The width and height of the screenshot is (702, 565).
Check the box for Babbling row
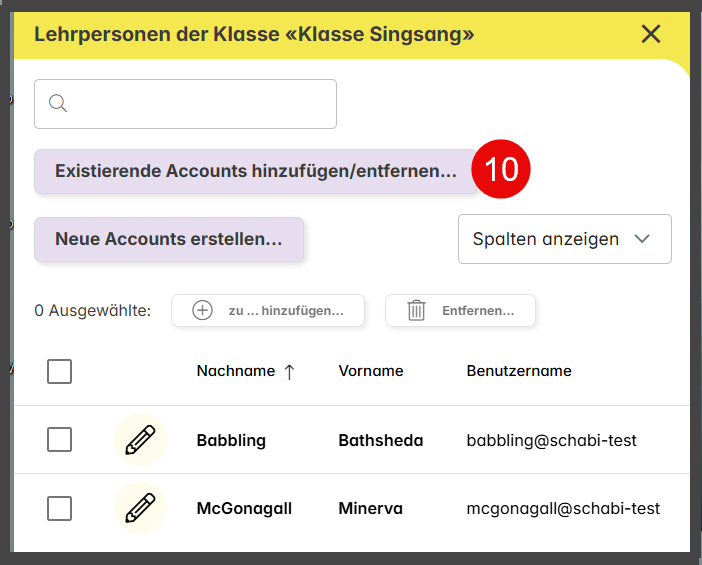click(x=60, y=440)
